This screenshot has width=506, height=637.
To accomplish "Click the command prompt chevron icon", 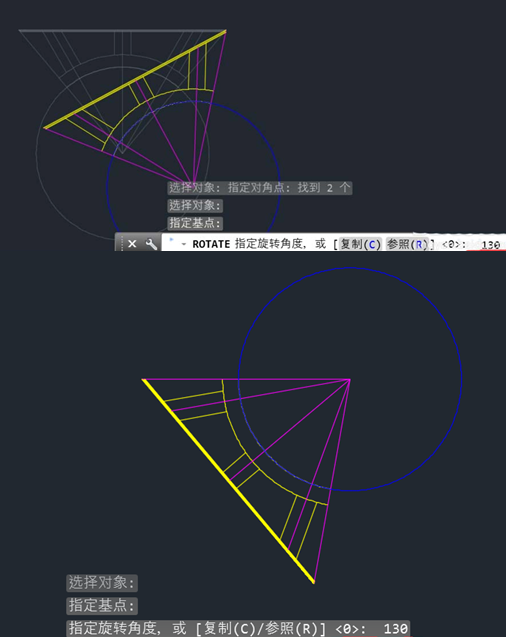I will click(171, 240).
